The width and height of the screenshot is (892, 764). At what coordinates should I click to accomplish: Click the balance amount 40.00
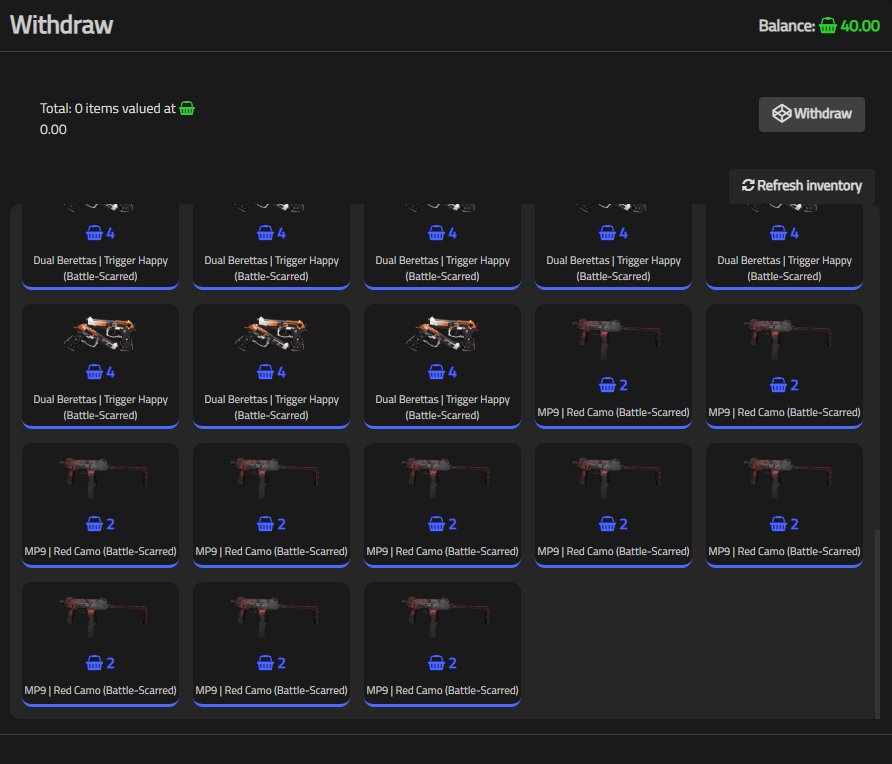pyautogui.click(x=860, y=26)
